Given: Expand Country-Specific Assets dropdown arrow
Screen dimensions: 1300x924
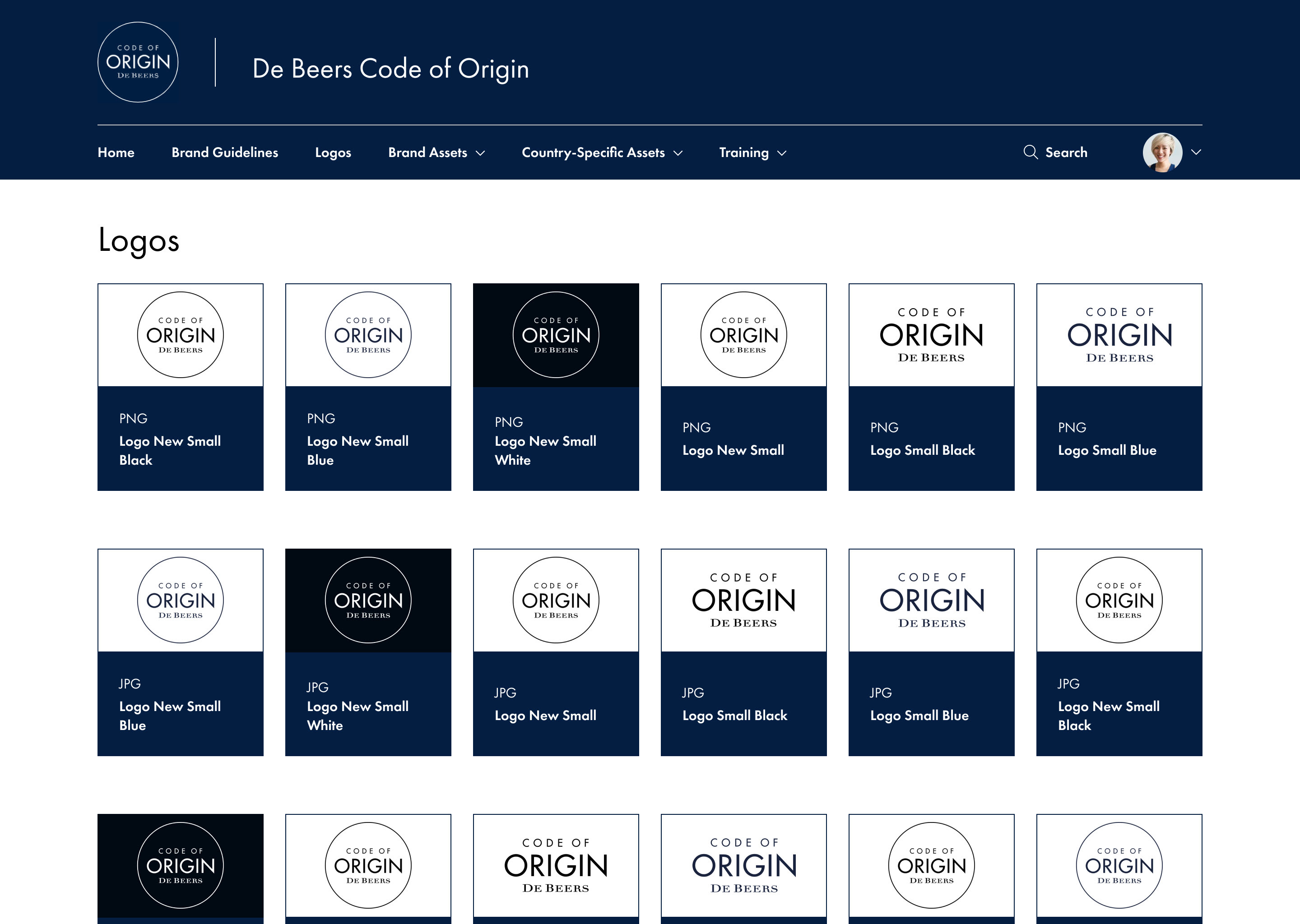Looking at the screenshot, I should pos(678,153).
